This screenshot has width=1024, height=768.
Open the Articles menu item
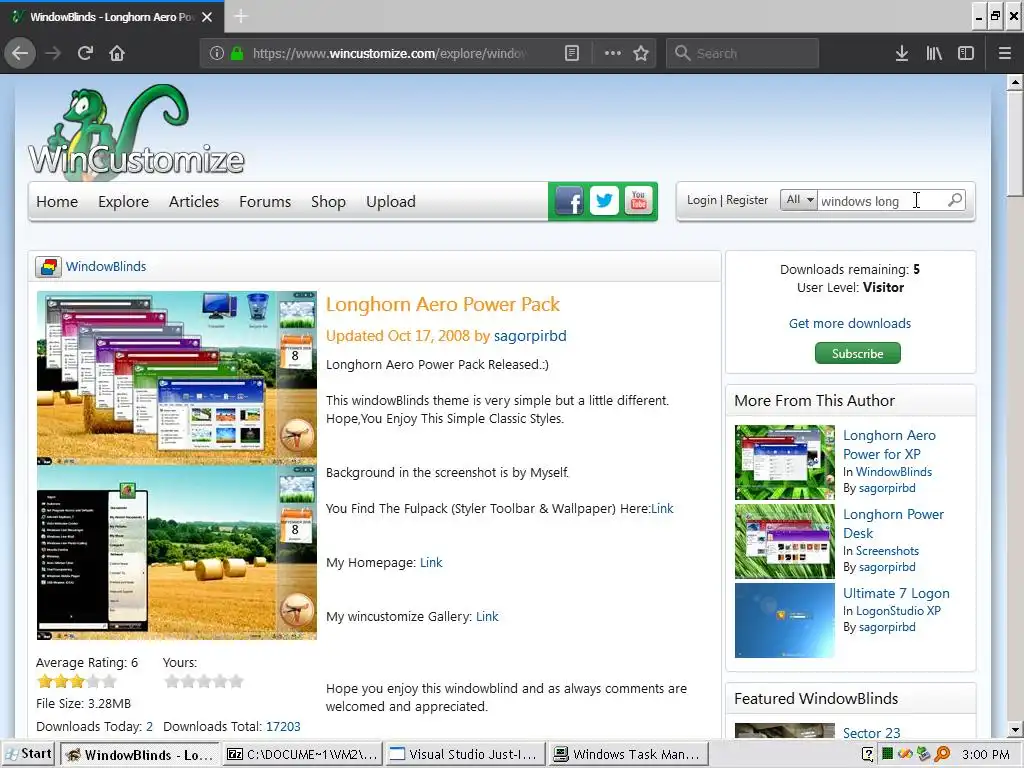(x=194, y=202)
